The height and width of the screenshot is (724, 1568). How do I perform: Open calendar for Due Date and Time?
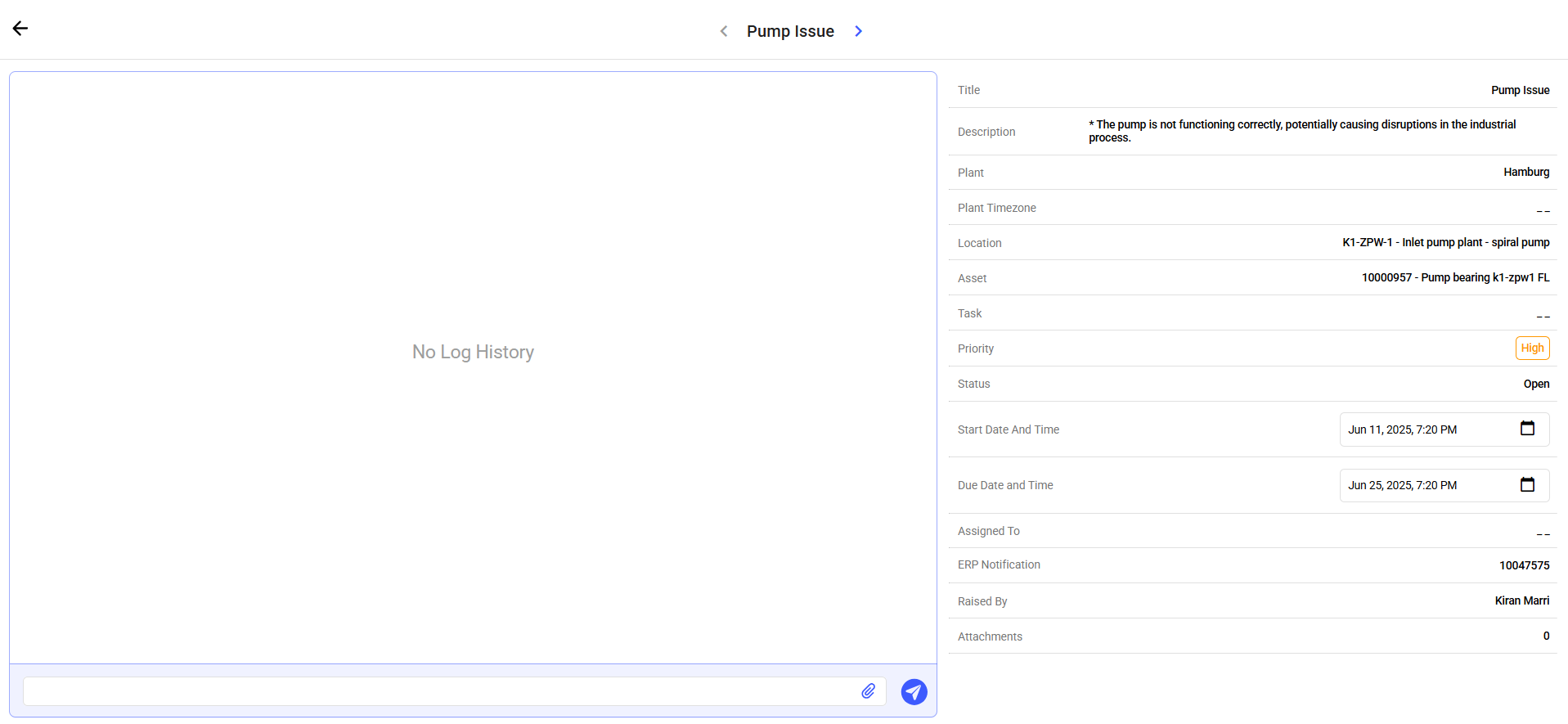click(1526, 484)
